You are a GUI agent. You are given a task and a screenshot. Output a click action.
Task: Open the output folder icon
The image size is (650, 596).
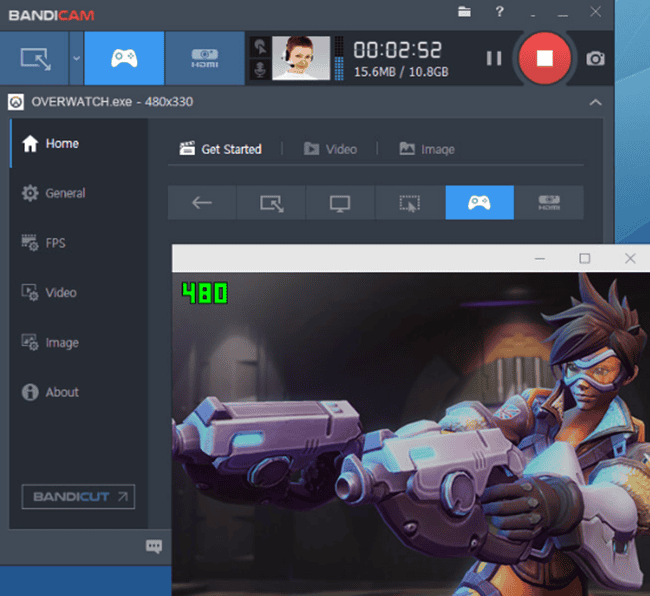(464, 12)
